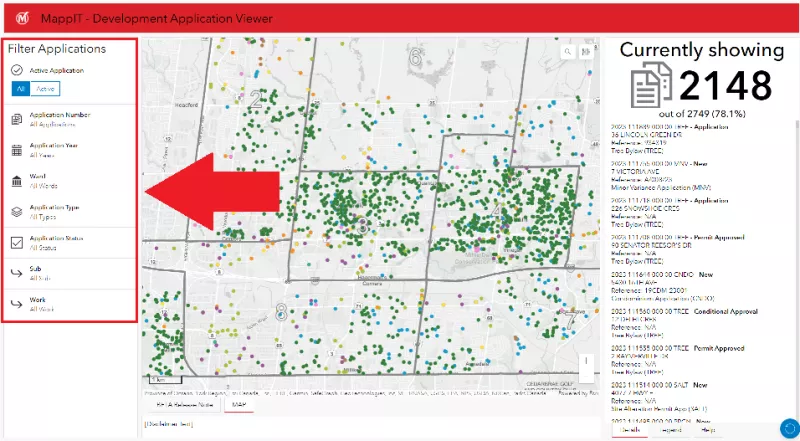The height and width of the screenshot is (441, 800).
Task: Click the blue refresh icon at bottom right
Action: click(x=787, y=428)
